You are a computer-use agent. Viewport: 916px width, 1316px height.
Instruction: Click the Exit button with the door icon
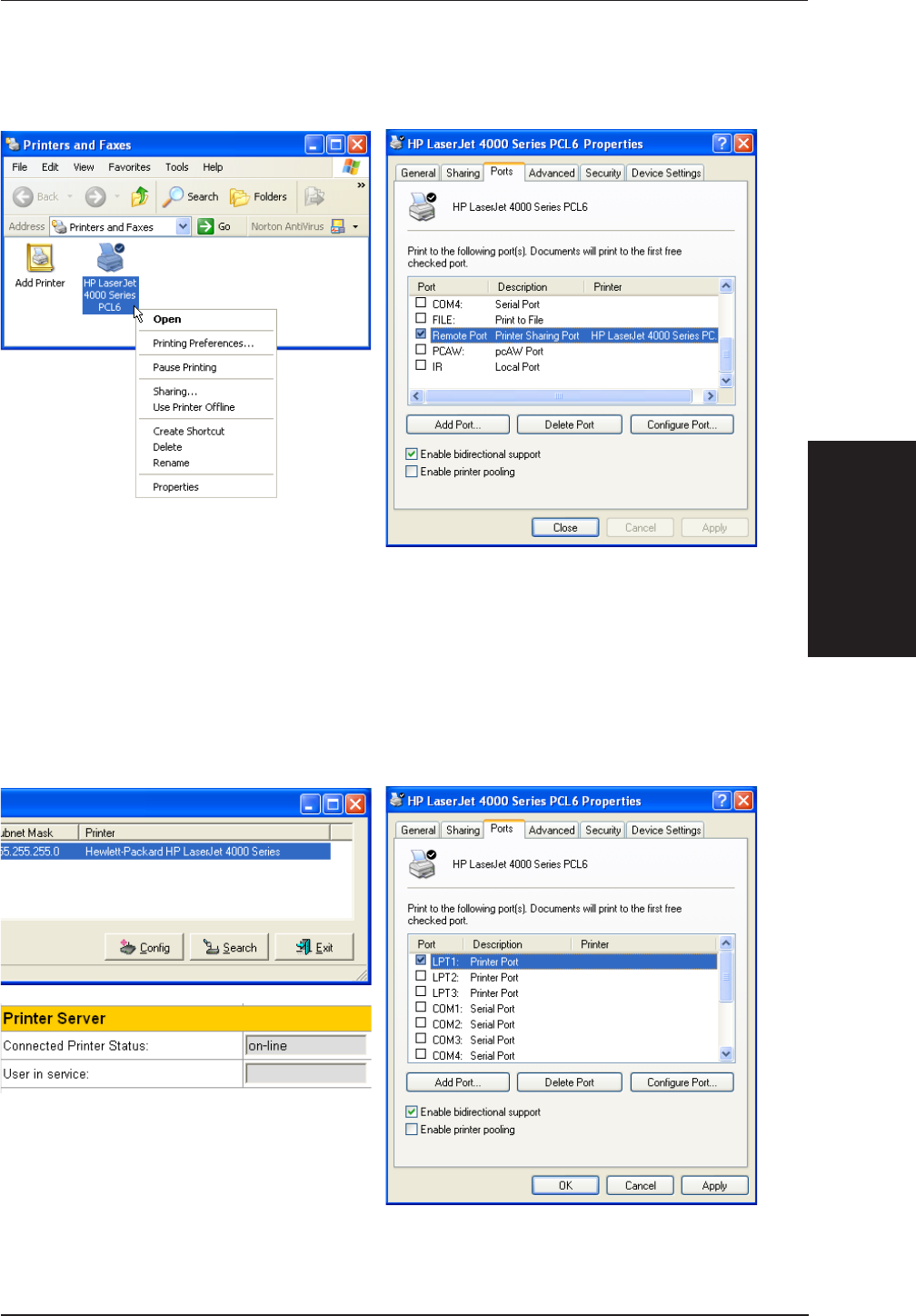point(314,947)
